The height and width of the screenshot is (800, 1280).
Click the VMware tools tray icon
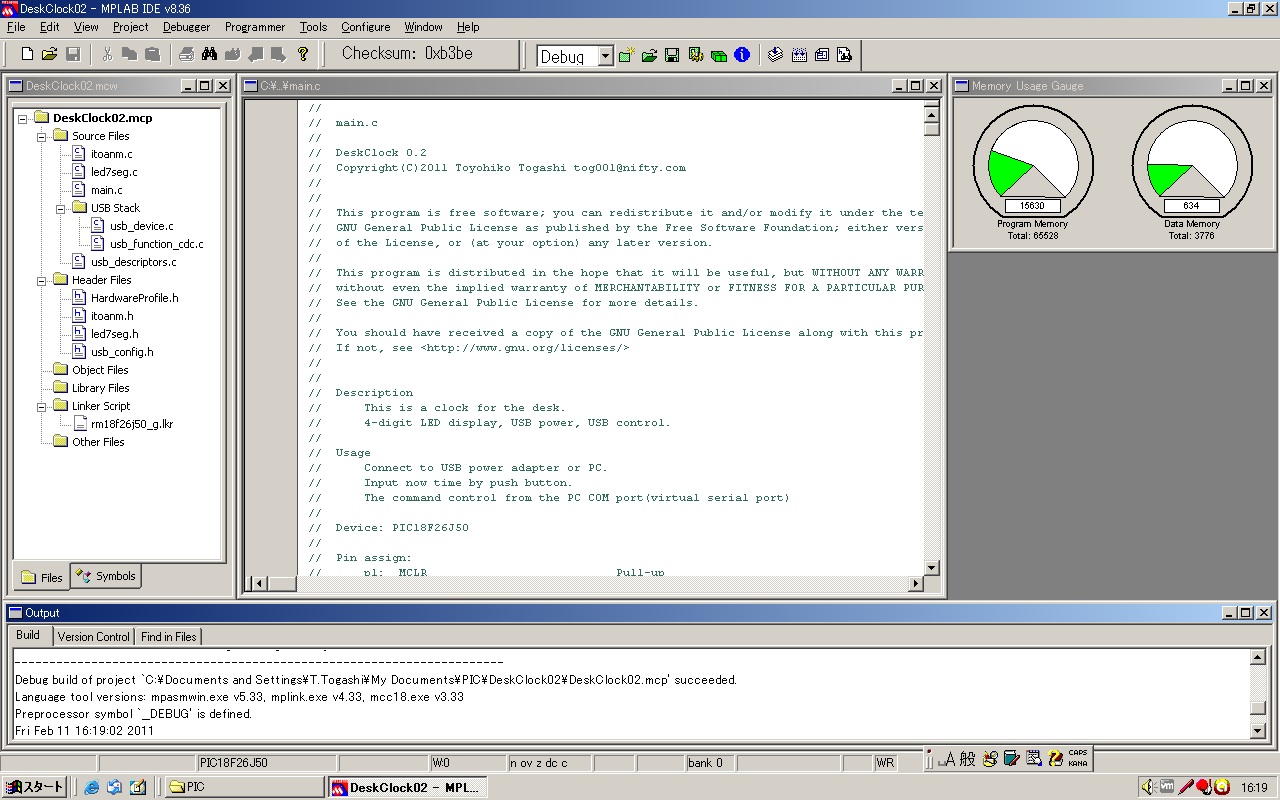point(1167,787)
